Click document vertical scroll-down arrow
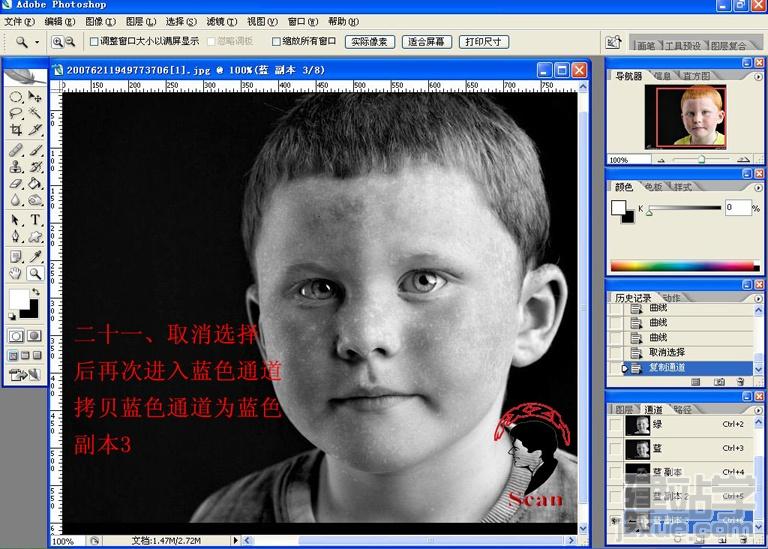This screenshot has height=549, width=768. tap(583, 528)
